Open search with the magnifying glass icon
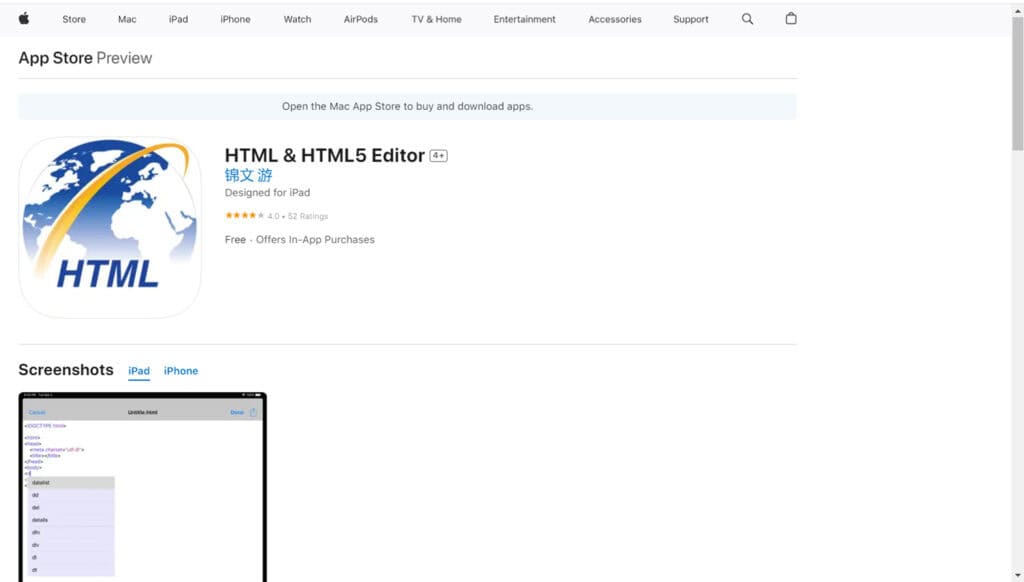The width and height of the screenshot is (1024, 582). pos(747,18)
